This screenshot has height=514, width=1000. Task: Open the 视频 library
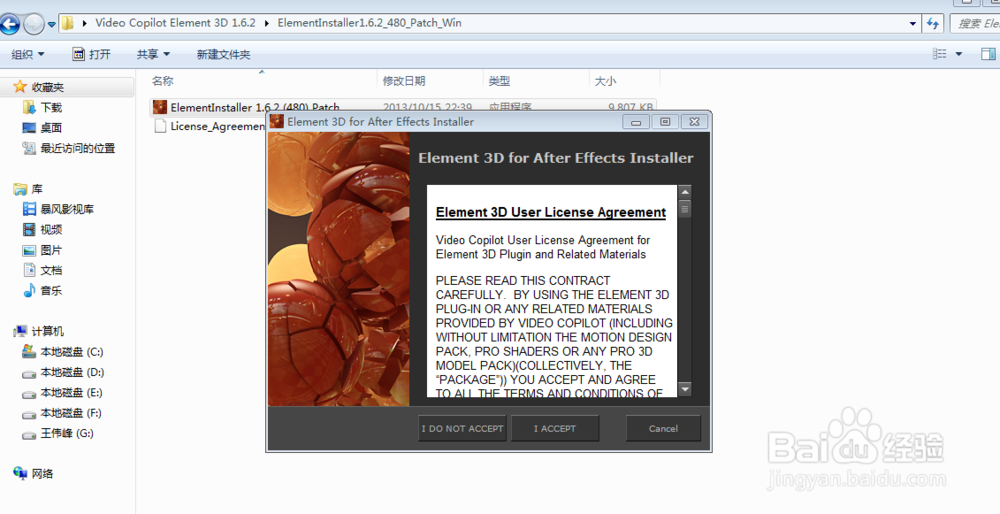coord(51,230)
